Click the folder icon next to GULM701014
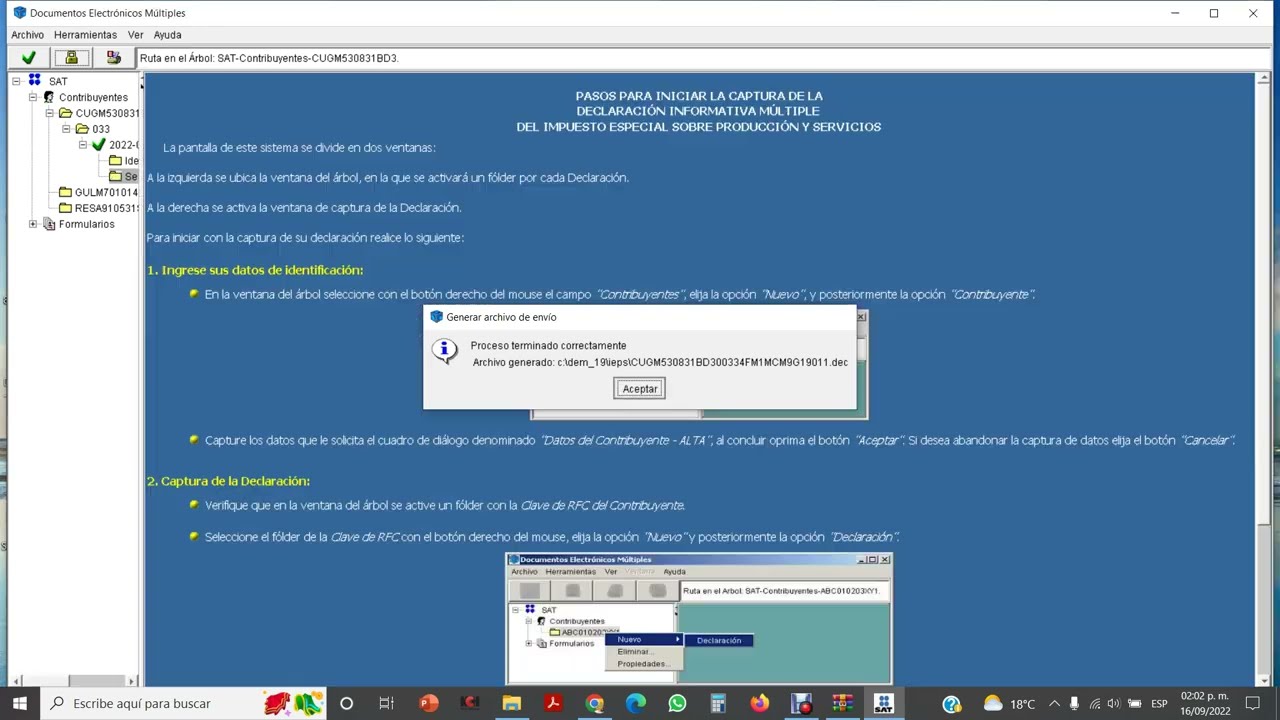 coord(66,192)
